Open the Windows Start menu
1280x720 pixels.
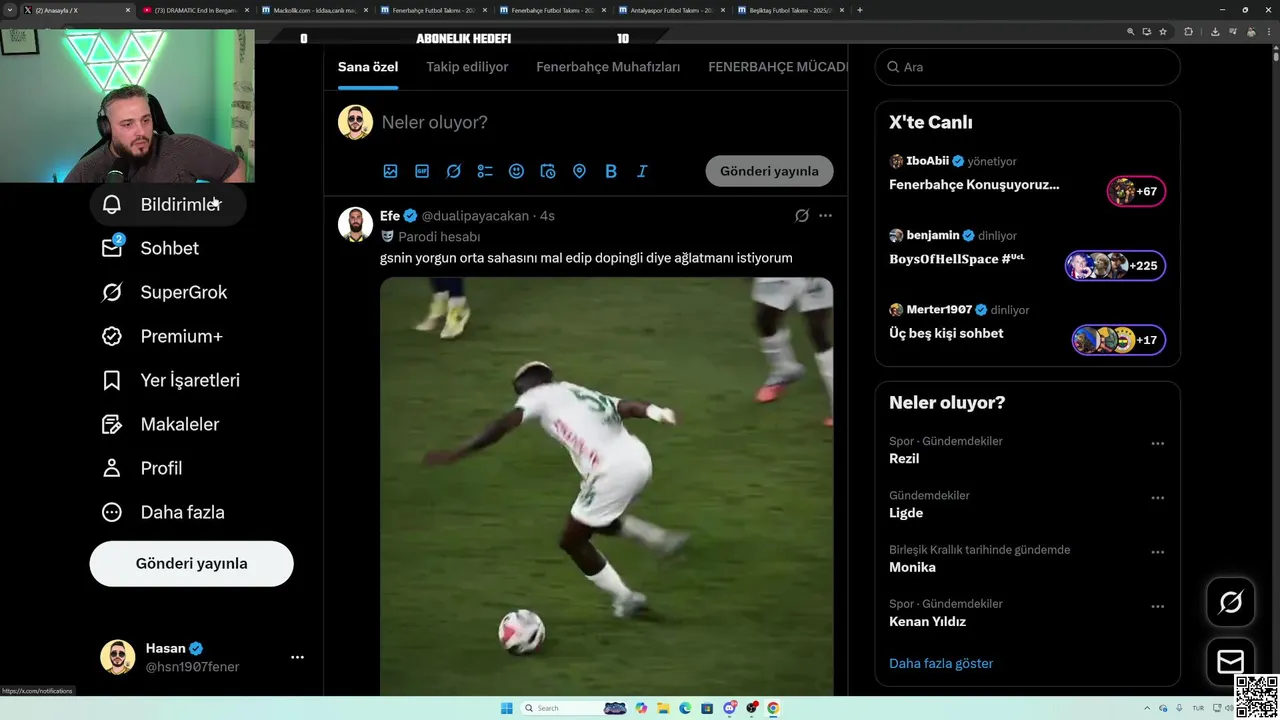click(507, 708)
